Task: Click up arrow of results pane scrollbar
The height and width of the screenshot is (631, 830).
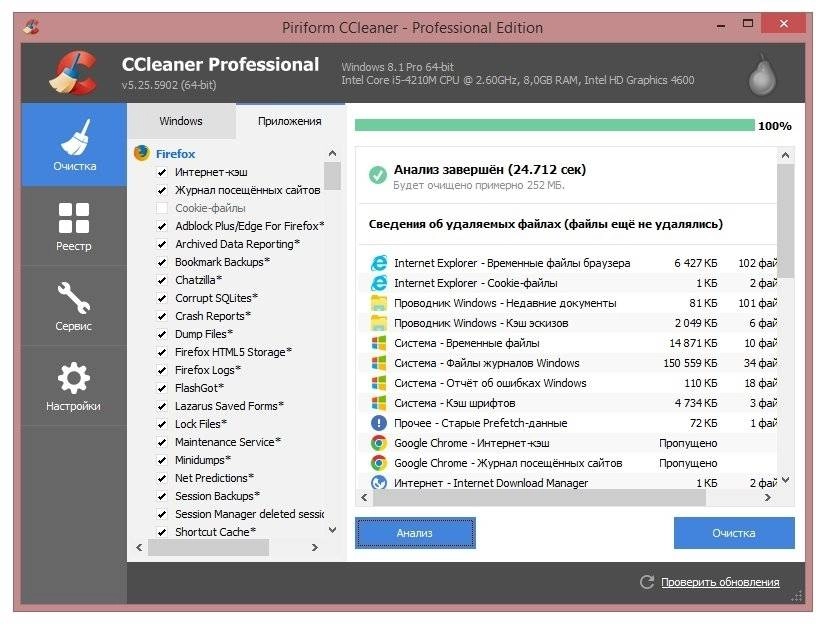Action: click(x=786, y=155)
